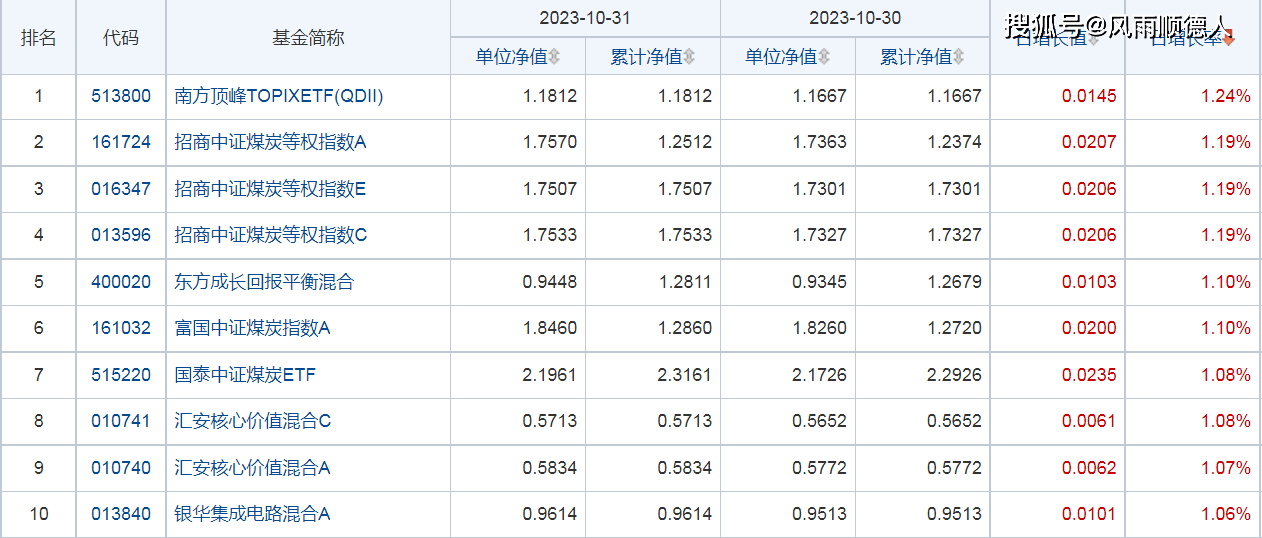
Task: Click sort arrows beside 单位净值 under 2023-10-31
Action: [x=554, y=57]
